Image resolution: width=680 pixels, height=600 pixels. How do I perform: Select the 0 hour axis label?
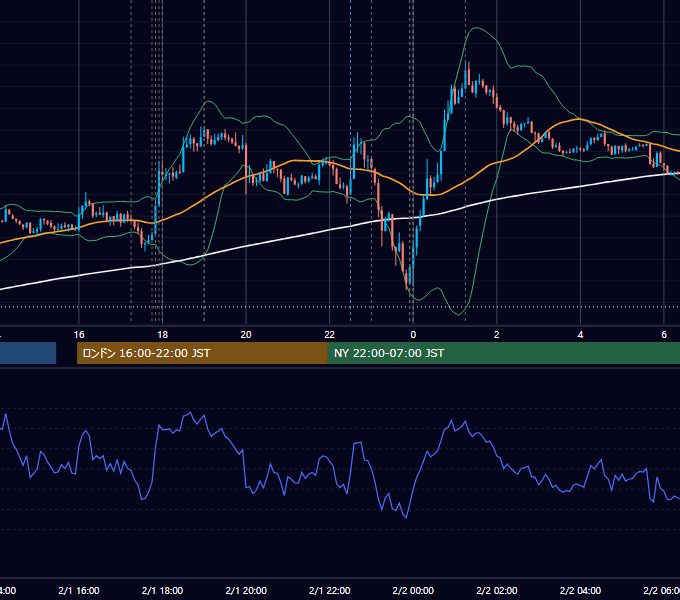413,335
